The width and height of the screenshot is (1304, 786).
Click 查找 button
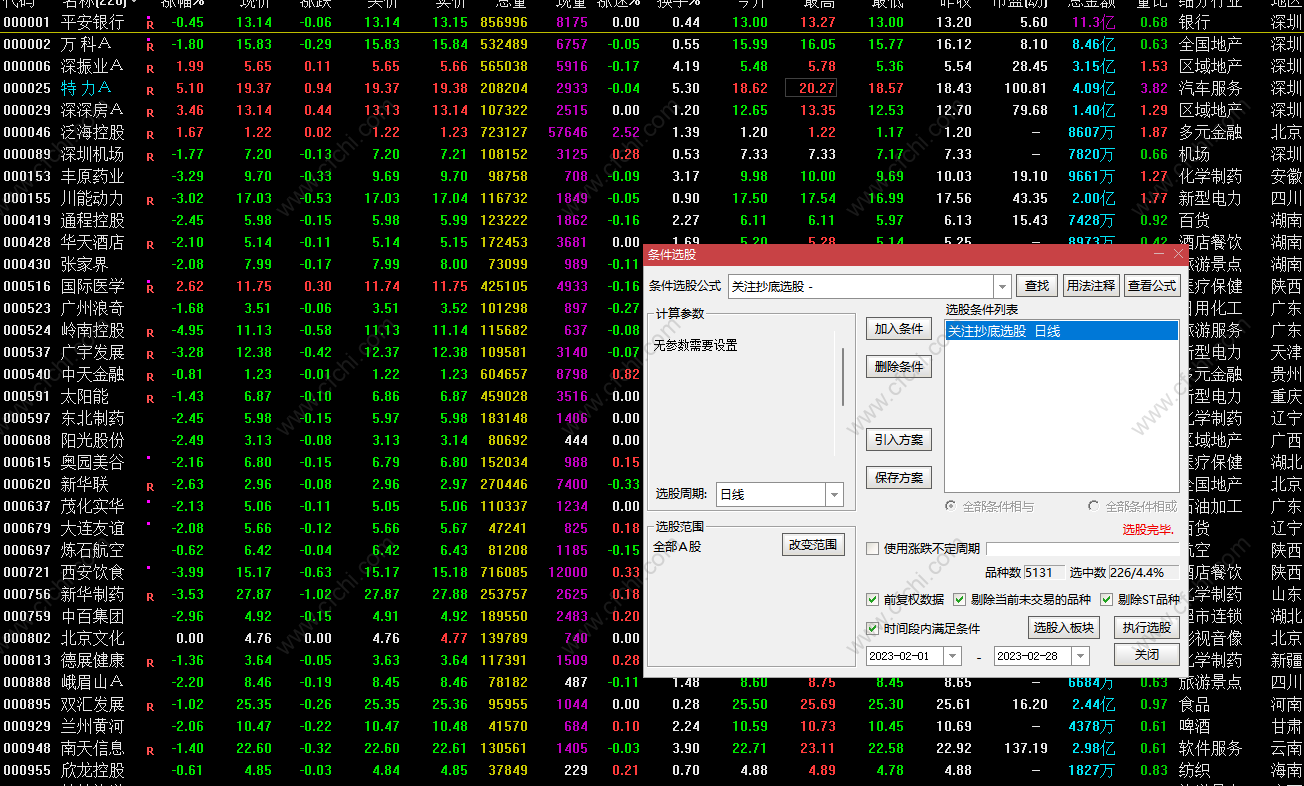pos(1037,286)
